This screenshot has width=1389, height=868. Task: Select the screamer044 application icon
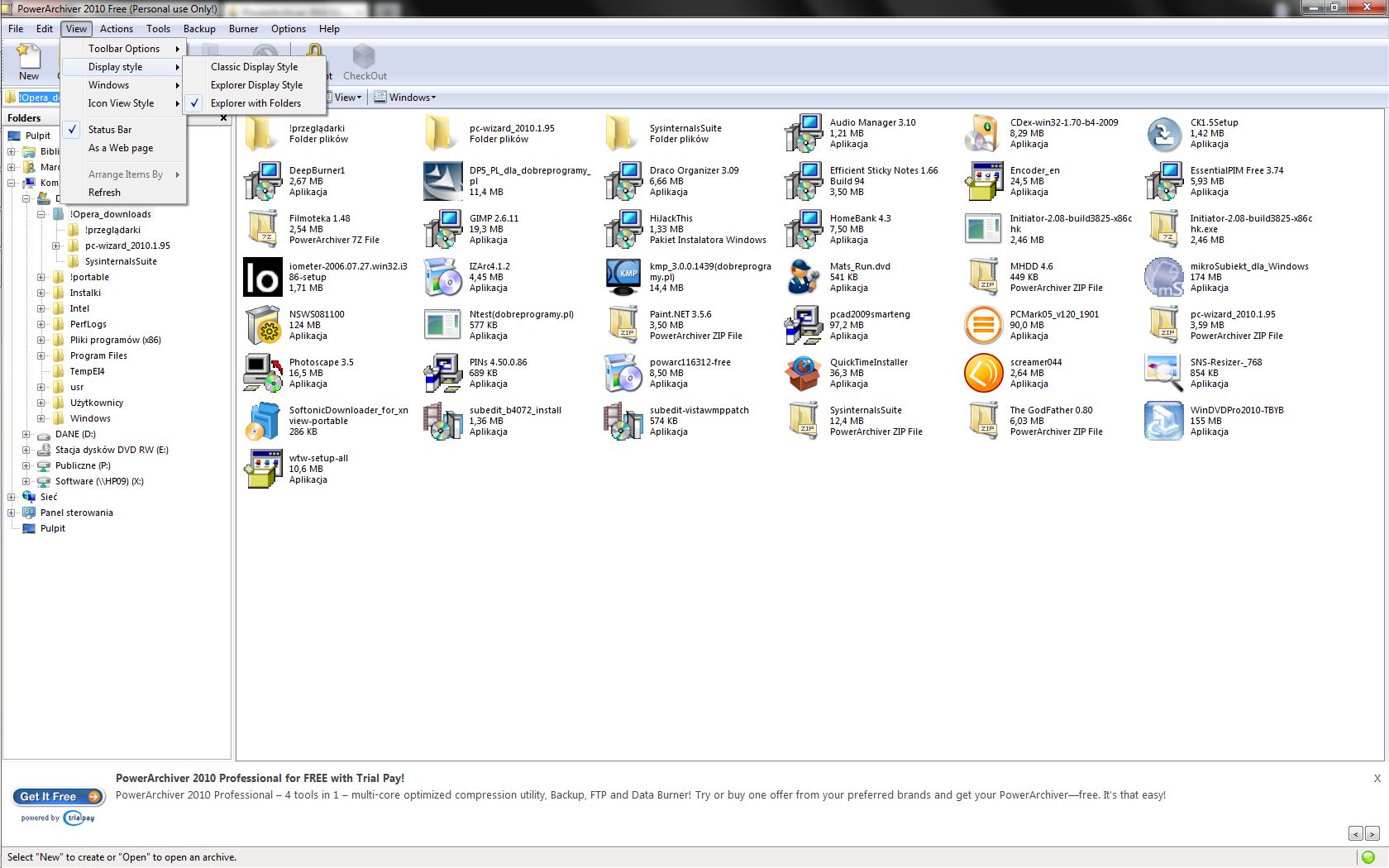(984, 373)
